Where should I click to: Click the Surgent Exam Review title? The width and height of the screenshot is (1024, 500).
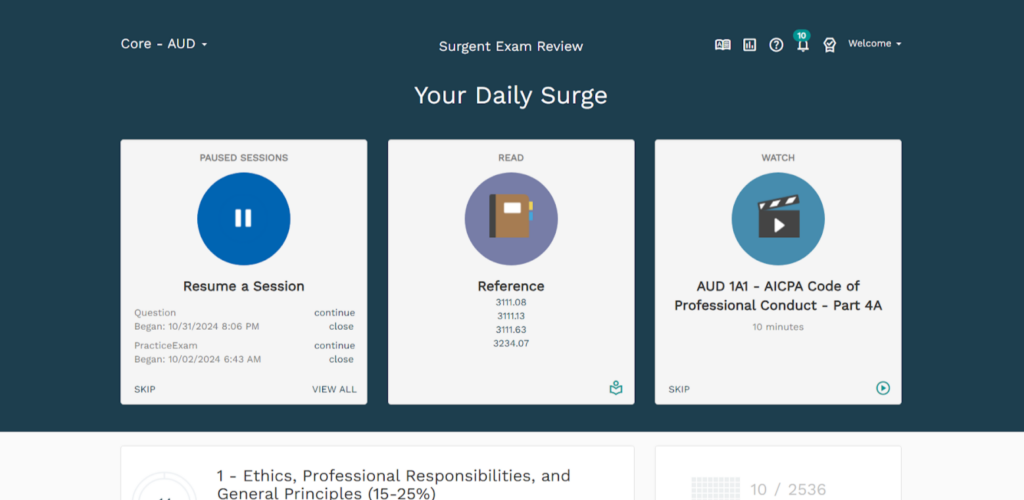point(511,46)
